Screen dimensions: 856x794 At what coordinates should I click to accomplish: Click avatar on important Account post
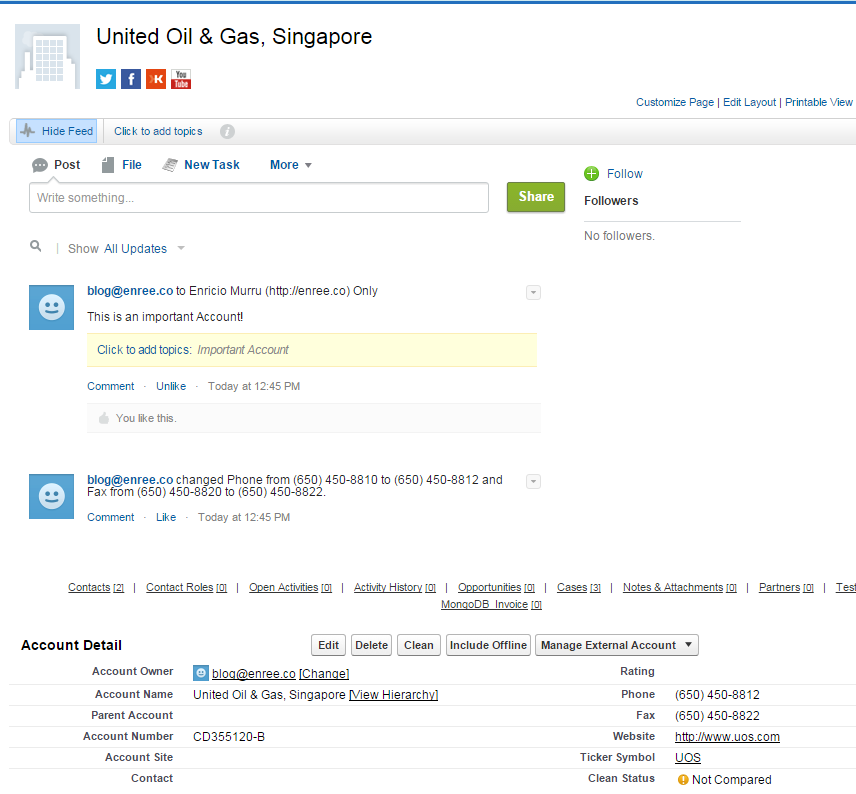[x=51, y=307]
